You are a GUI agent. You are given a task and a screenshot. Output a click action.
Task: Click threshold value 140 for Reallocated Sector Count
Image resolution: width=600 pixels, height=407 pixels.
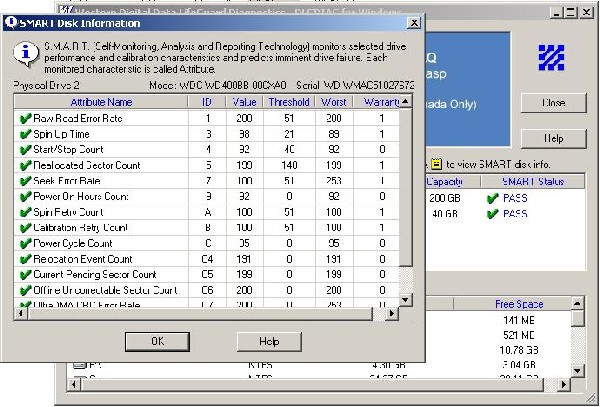click(289, 165)
